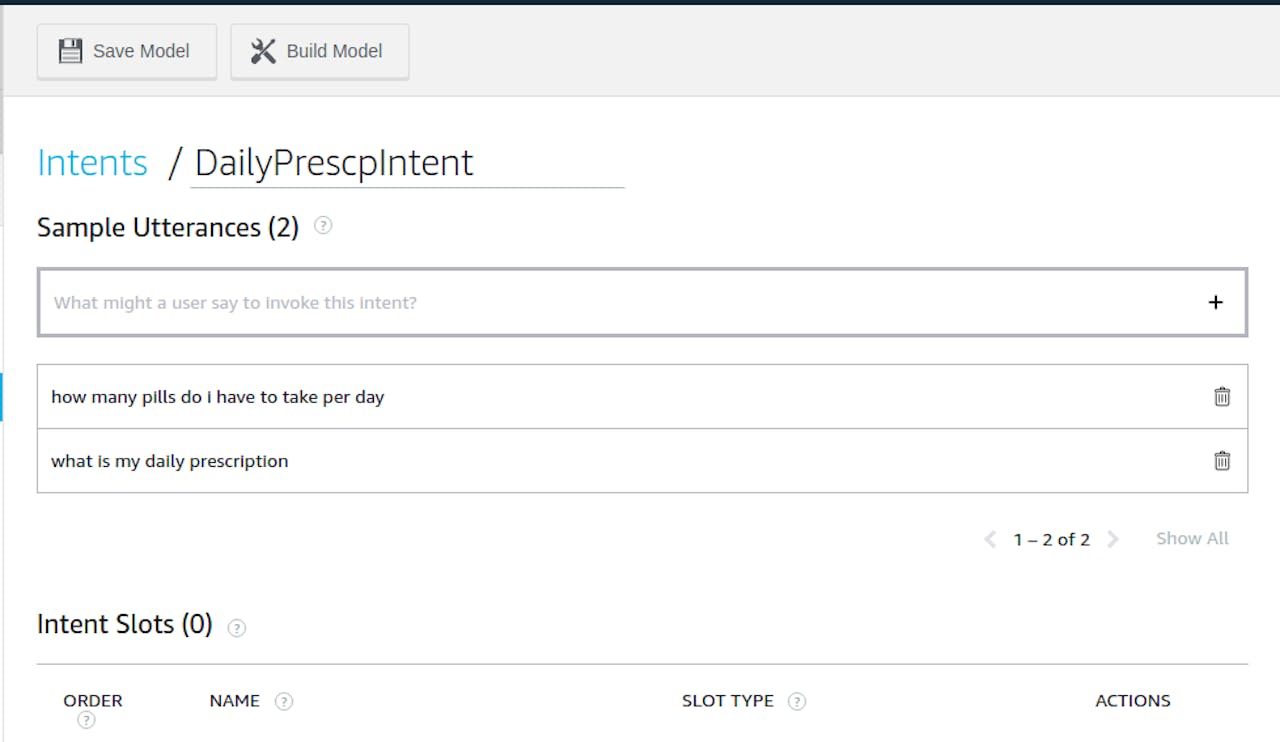Screen dimensions: 1280x742
Task: Click the Build Model button
Action: (319, 51)
